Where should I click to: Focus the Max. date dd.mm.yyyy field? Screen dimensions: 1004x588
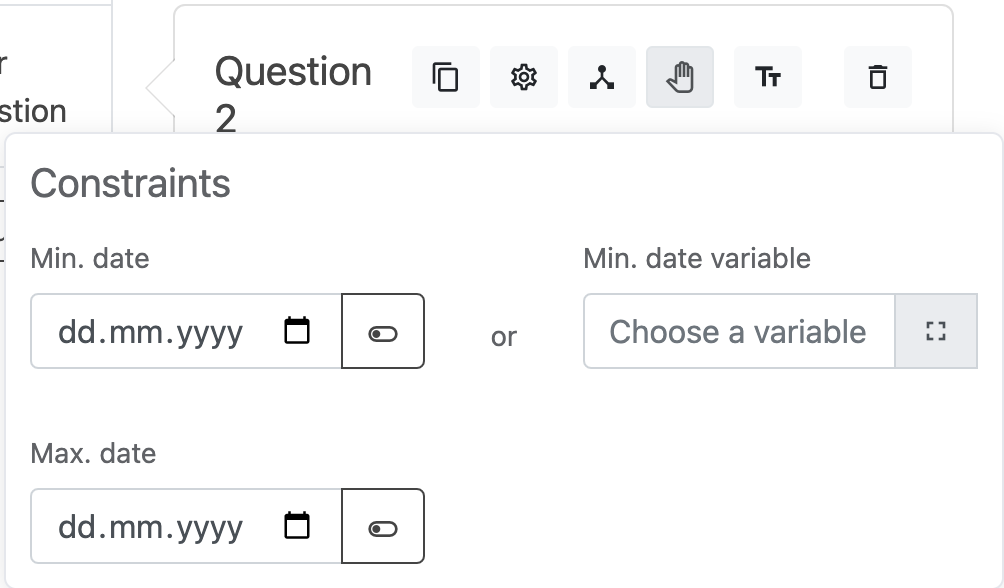point(160,526)
